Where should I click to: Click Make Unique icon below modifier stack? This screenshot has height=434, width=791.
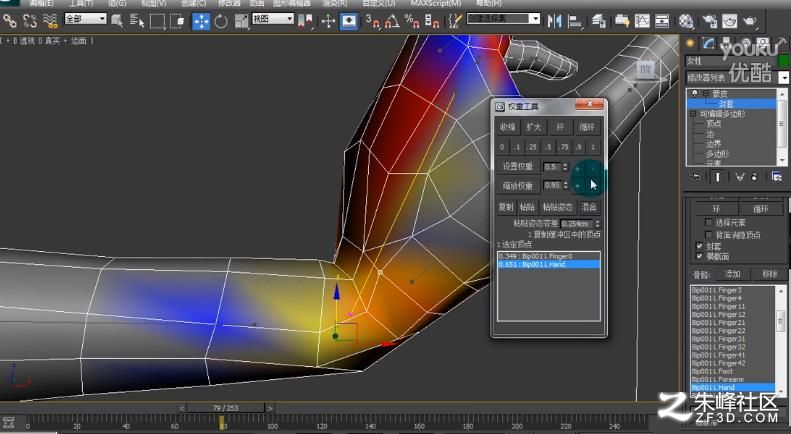point(740,176)
